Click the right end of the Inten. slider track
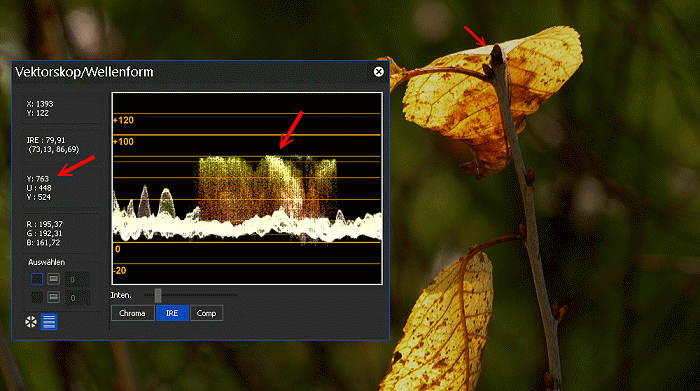Screen dimensions: 700x391 tap(234, 295)
